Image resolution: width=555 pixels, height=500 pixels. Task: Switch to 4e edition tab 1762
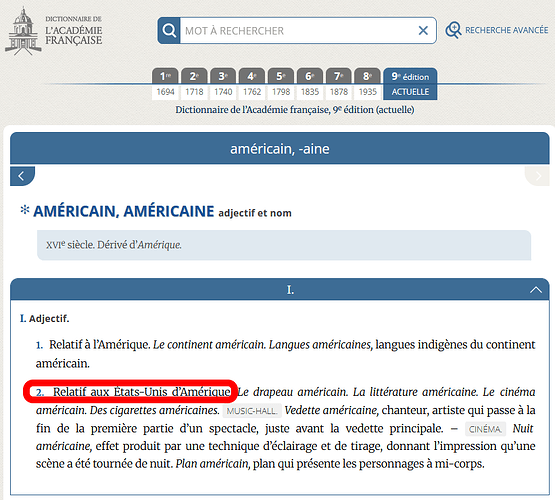(252, 84)
